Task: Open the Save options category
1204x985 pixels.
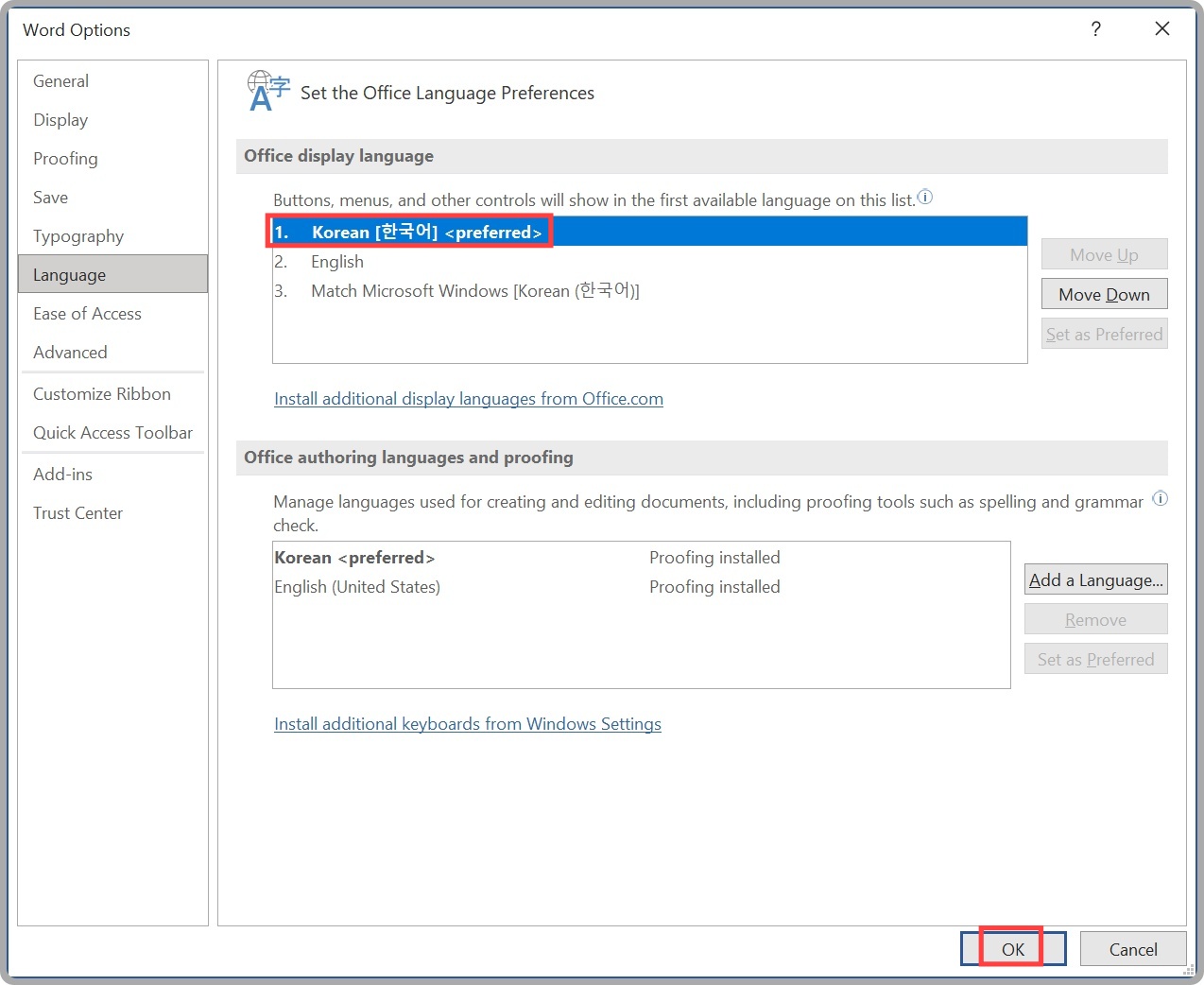Action: [x=112, y=198]
